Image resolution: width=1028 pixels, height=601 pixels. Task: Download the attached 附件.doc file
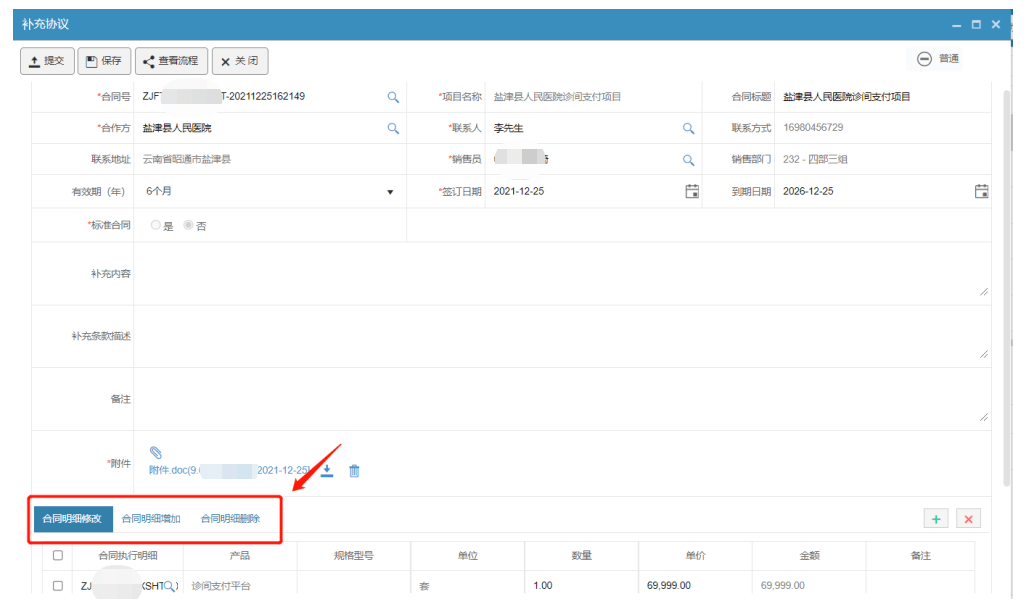327,471
